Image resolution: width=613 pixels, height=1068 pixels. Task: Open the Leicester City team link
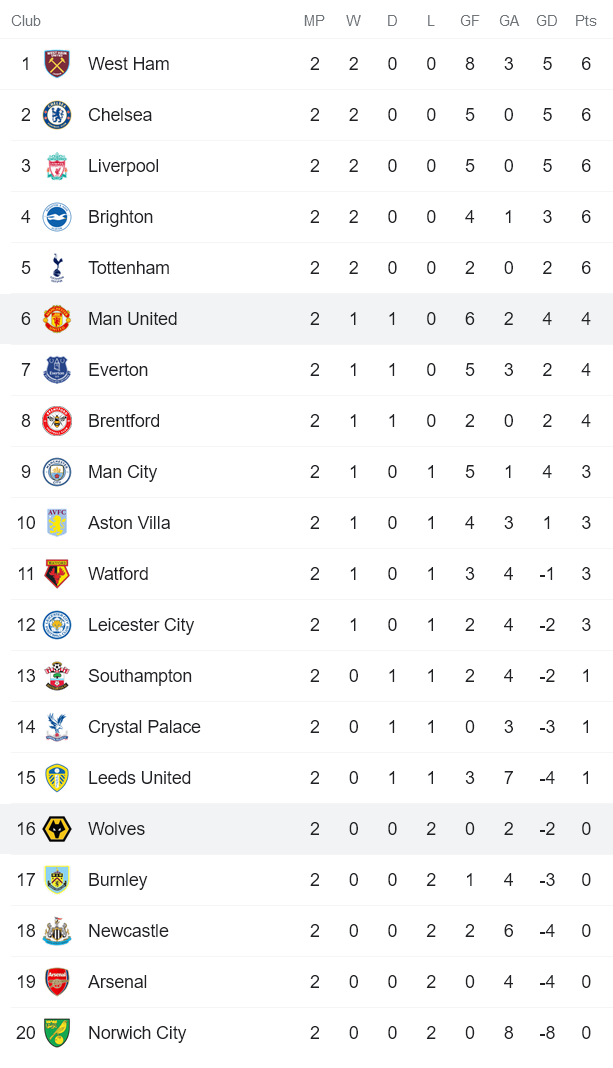click(x=141, y=625)
